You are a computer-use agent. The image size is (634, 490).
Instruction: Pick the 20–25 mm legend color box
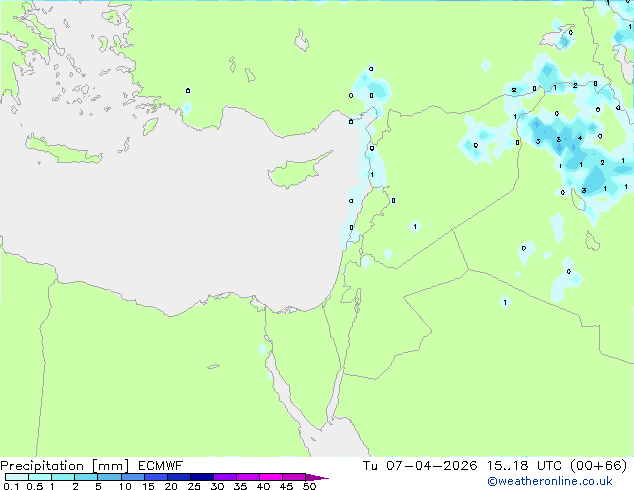tap(179, 477)
